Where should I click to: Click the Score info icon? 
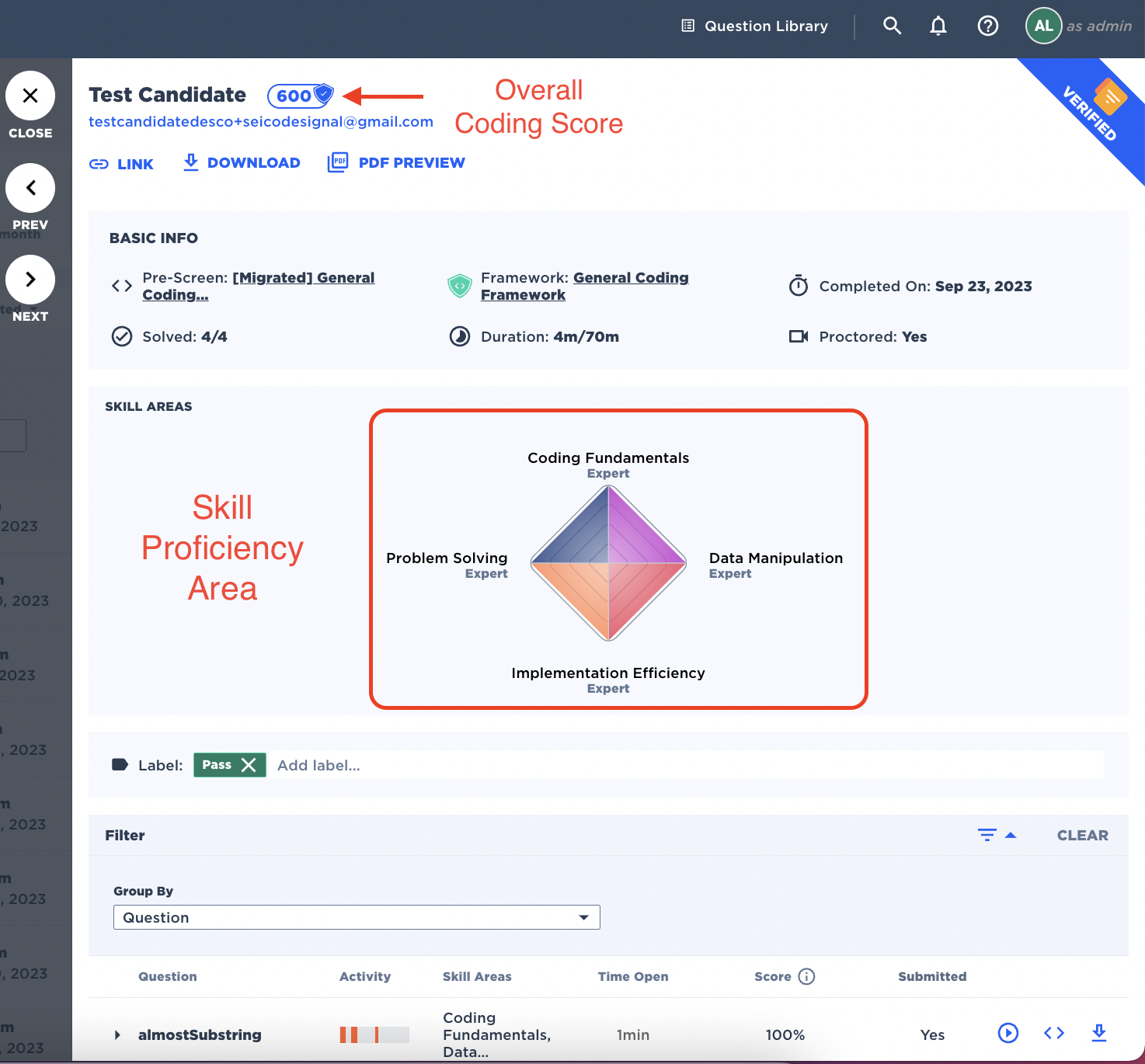pos(806,976)
